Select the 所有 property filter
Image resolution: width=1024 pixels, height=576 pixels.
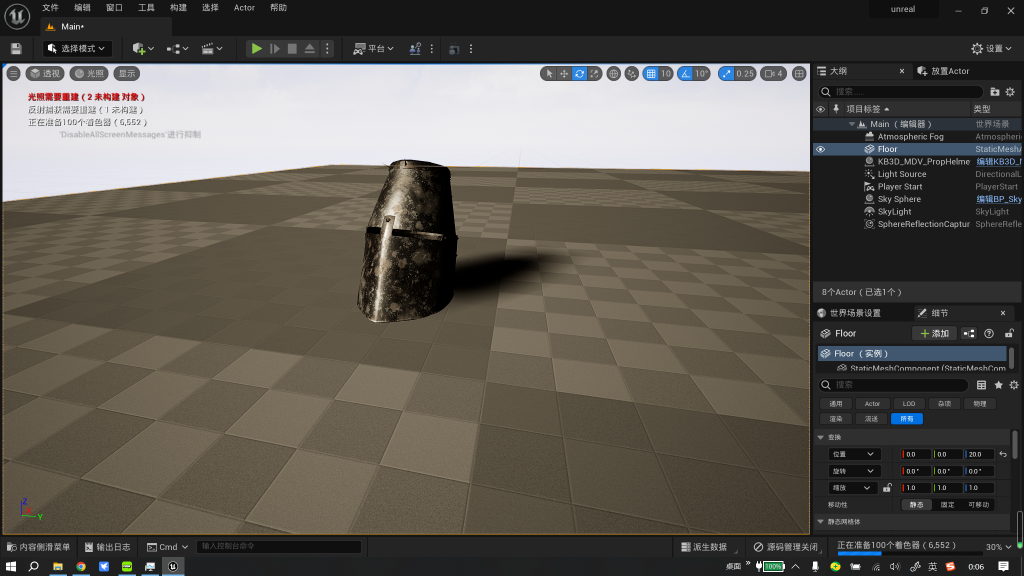[907, 419]
